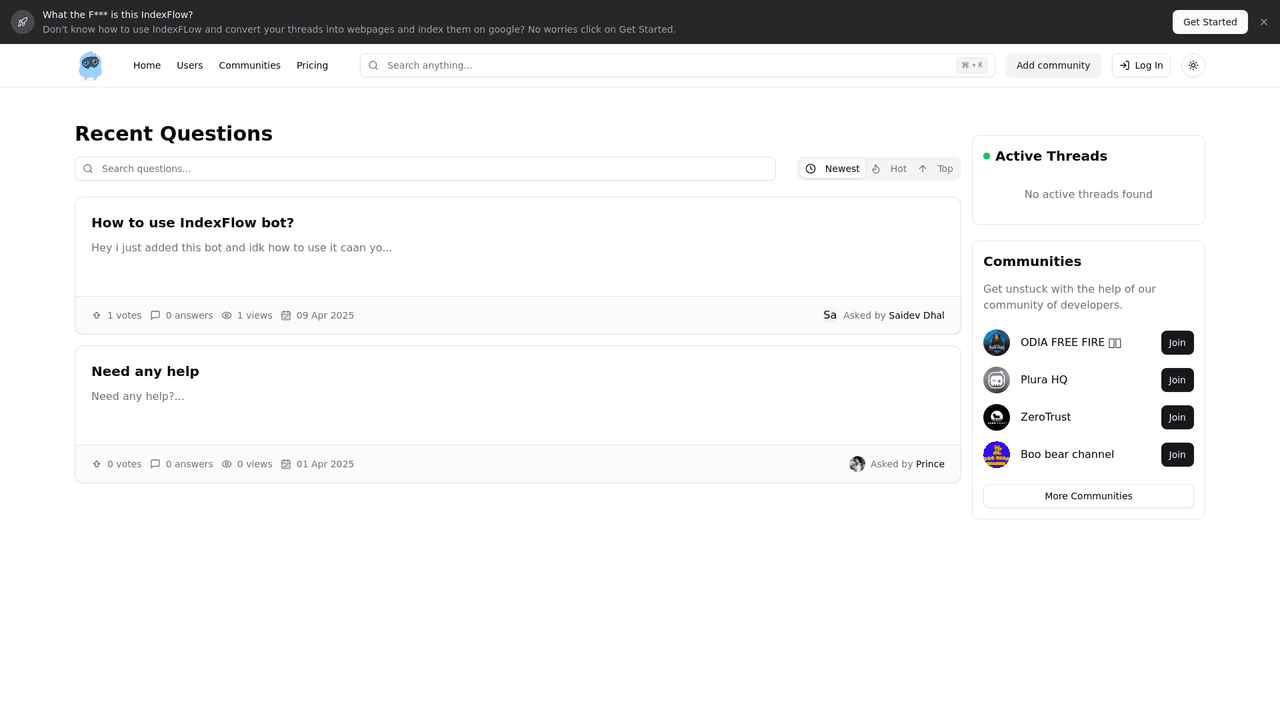The width and height of the screenshot is (1280, 720).
Task: Navigate to the Pricing page
Action: point(312,65)
